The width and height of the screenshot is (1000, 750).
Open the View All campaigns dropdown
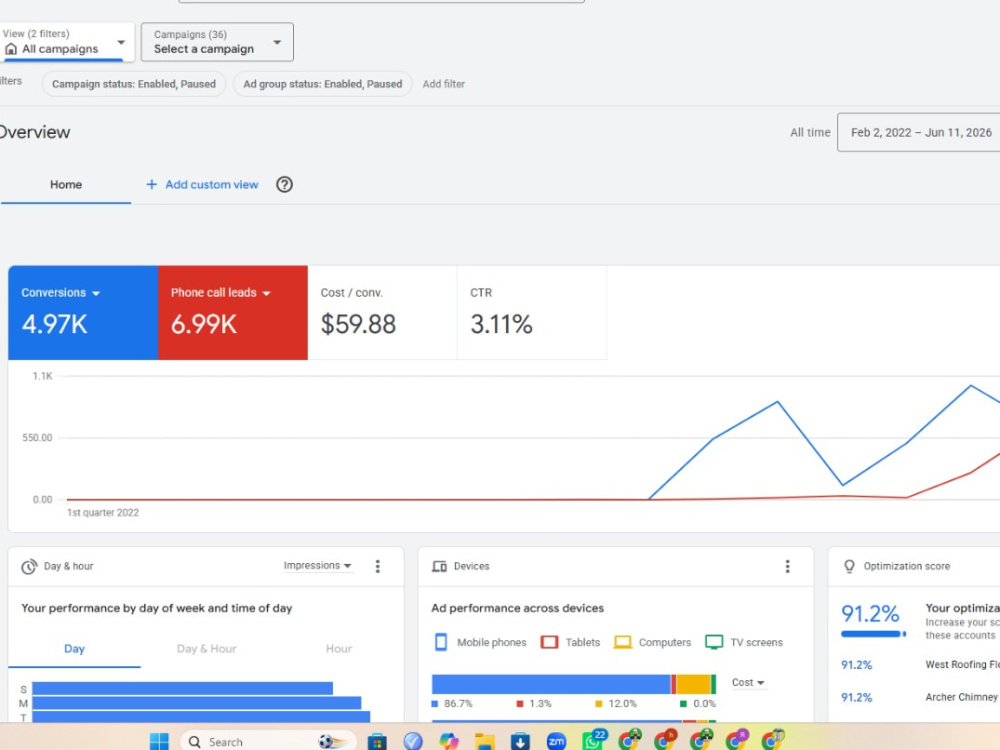[x=66, y=42]
